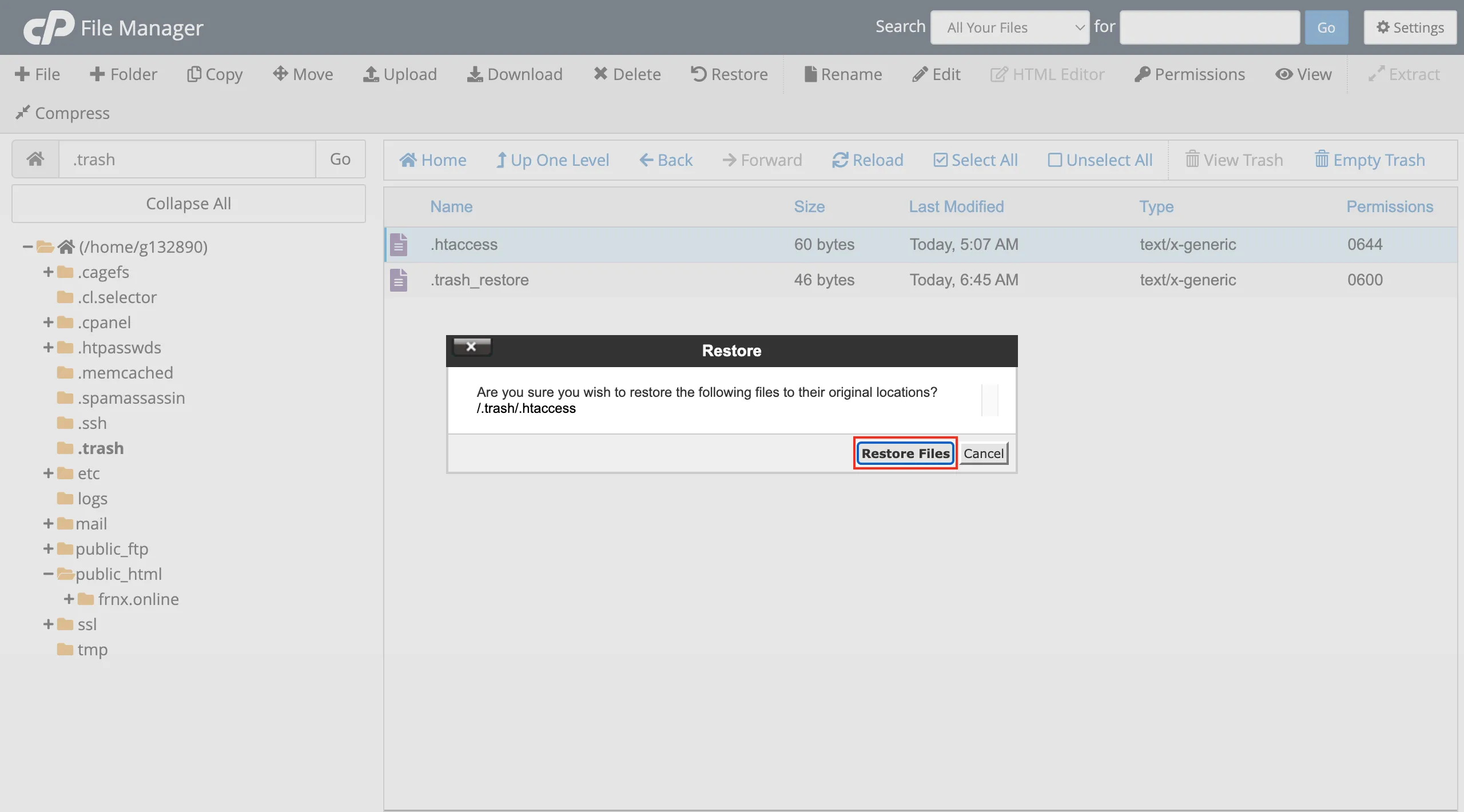
Task: Sort by Last Modified column
Action: [x=956, y=206]
